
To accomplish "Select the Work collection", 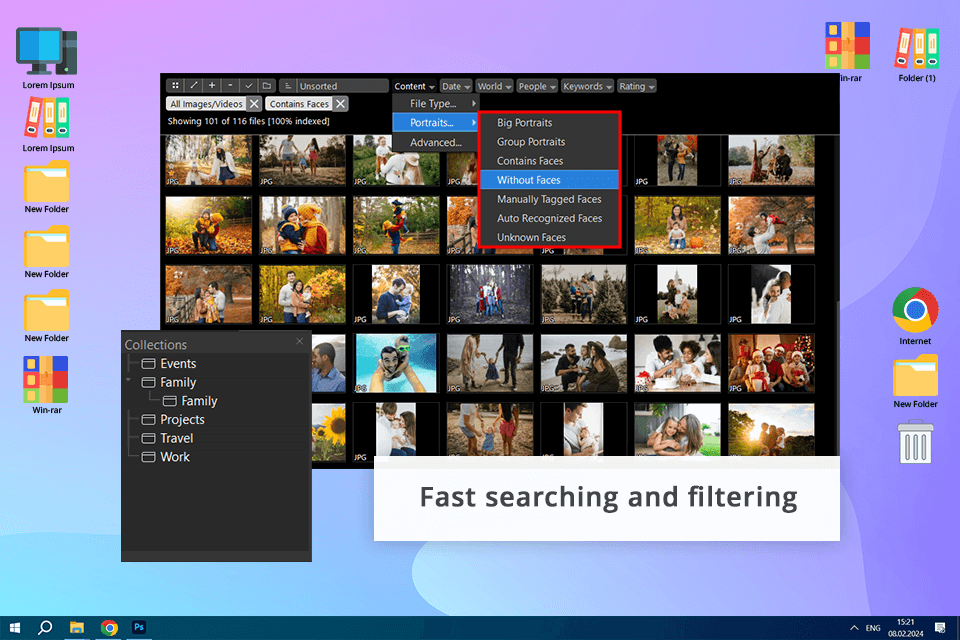I will tap(165, 457).
